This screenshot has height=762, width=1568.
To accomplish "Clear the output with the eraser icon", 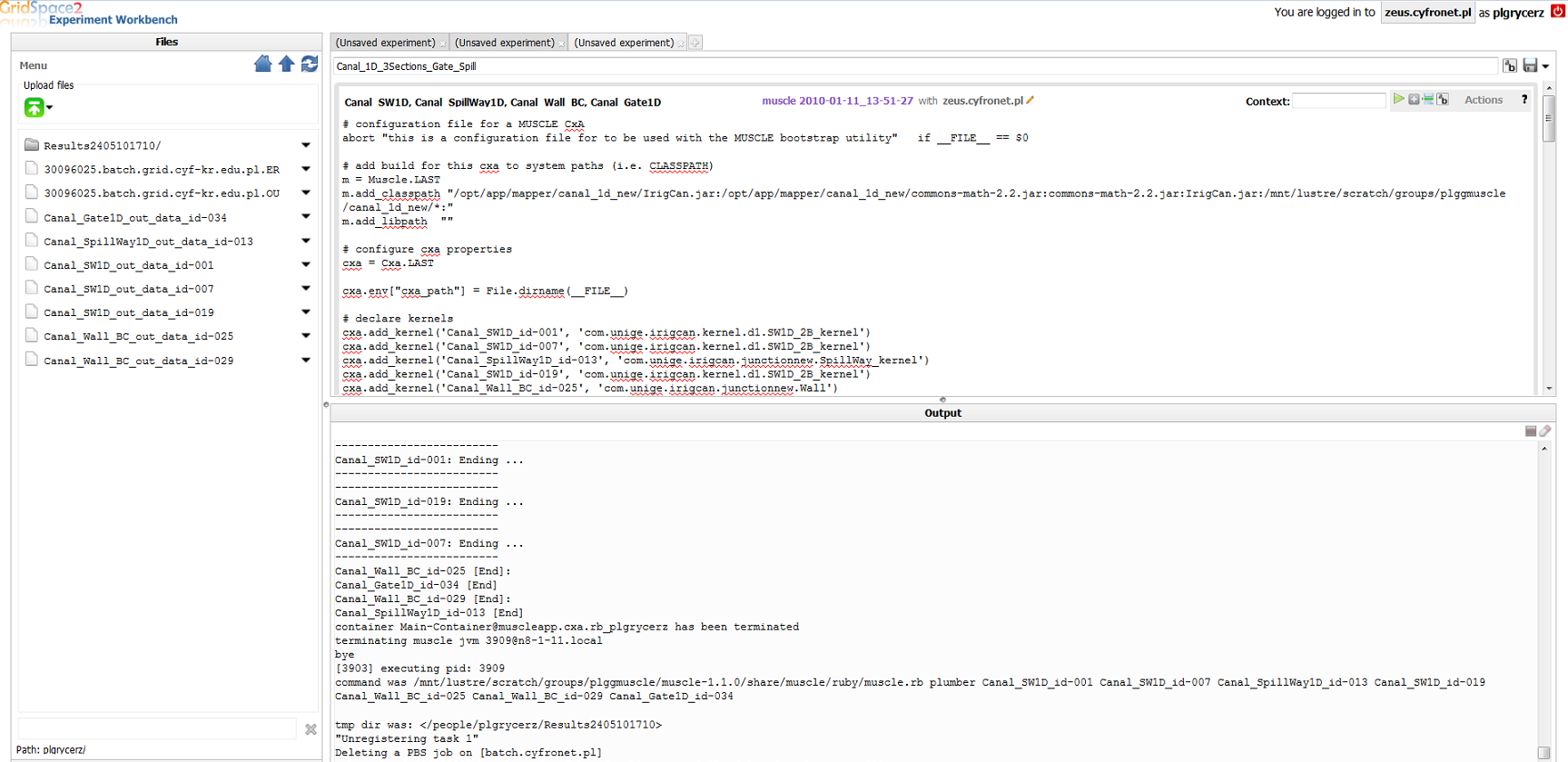I will click(1545, 431).
